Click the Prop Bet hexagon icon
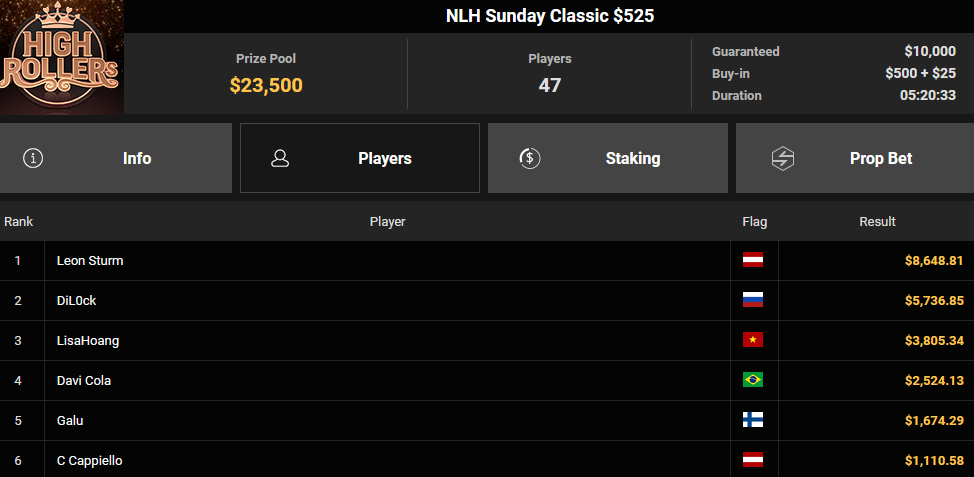Image resolution: width=974 pixels, height=477 pixels. point(782,158)
